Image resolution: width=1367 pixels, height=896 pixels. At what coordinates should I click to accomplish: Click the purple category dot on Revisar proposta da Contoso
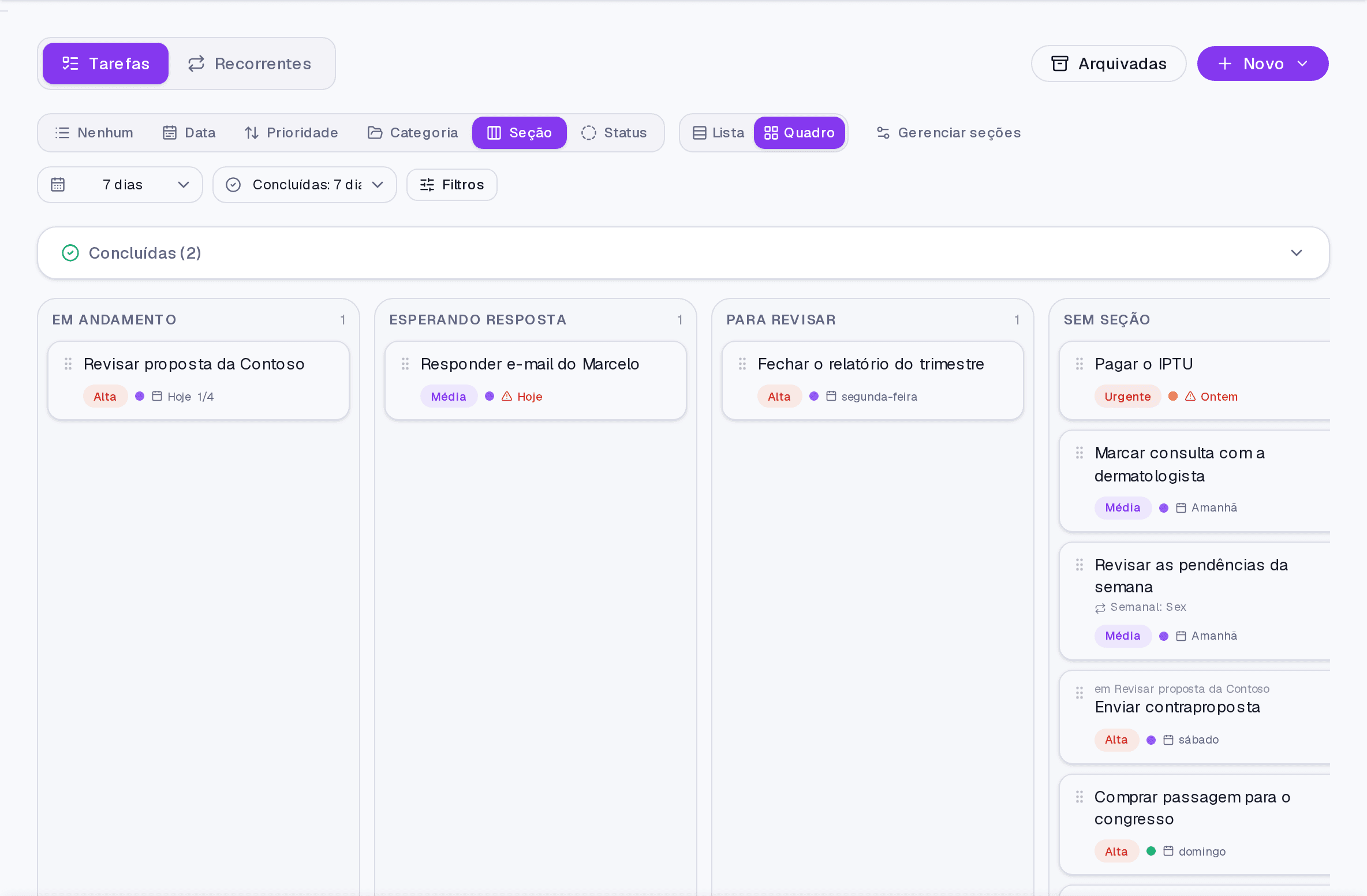tap(140, 396)
